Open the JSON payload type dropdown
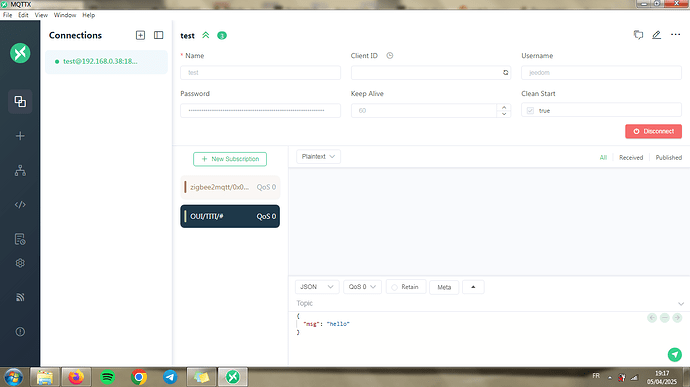The width and height of the screenshot is (690, 387). pos(317,287)
